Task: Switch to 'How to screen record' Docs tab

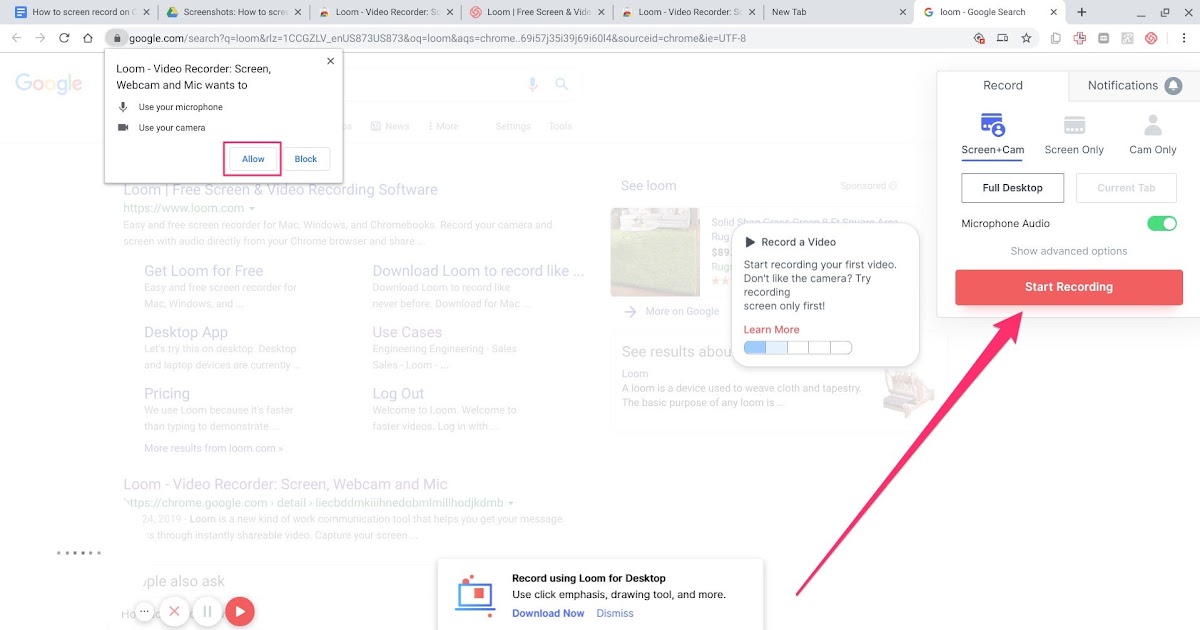Action: pyautogui.click(x=80, y=12)
